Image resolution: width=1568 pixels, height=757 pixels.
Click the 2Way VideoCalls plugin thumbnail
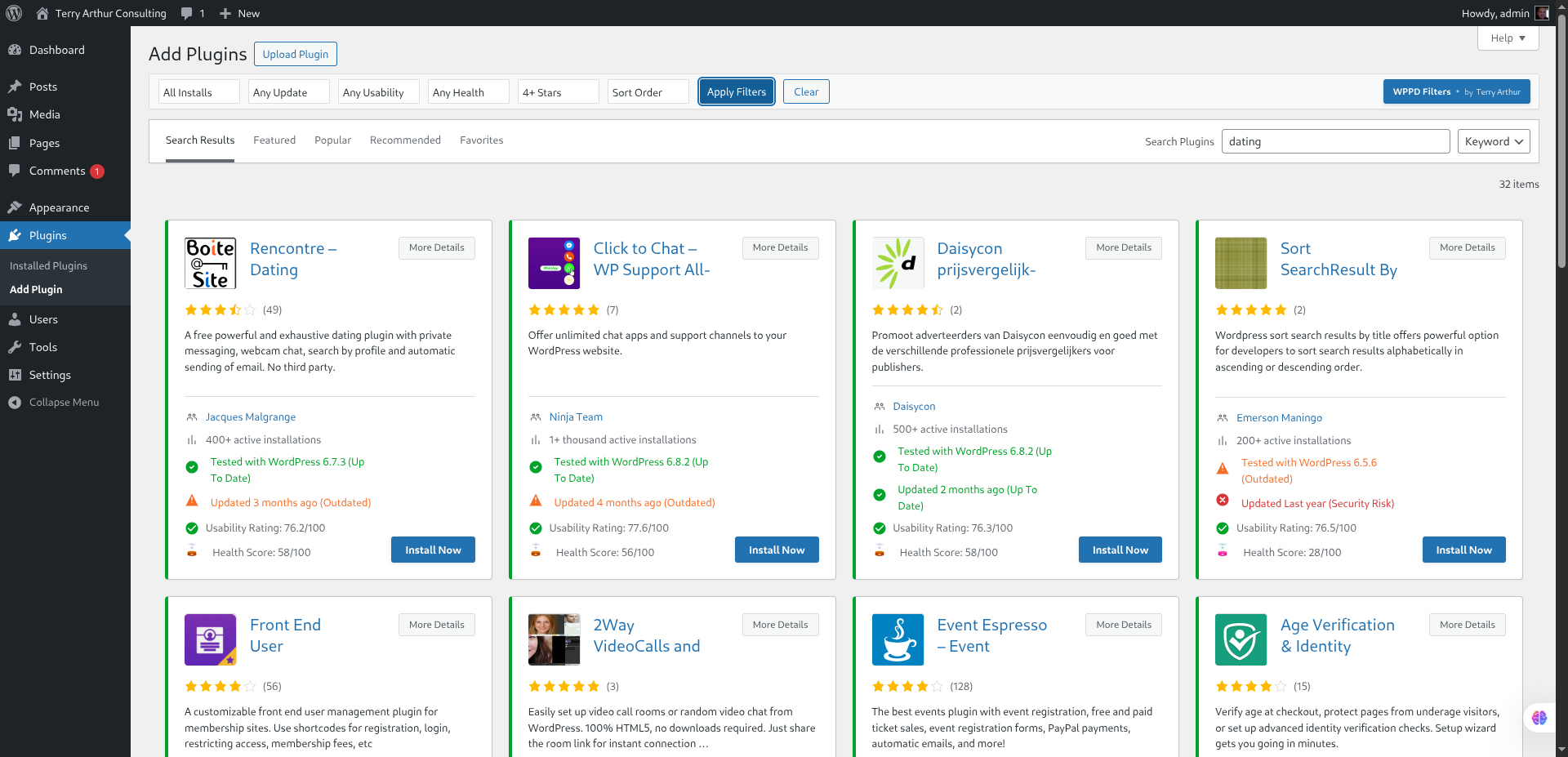(554, 639)
